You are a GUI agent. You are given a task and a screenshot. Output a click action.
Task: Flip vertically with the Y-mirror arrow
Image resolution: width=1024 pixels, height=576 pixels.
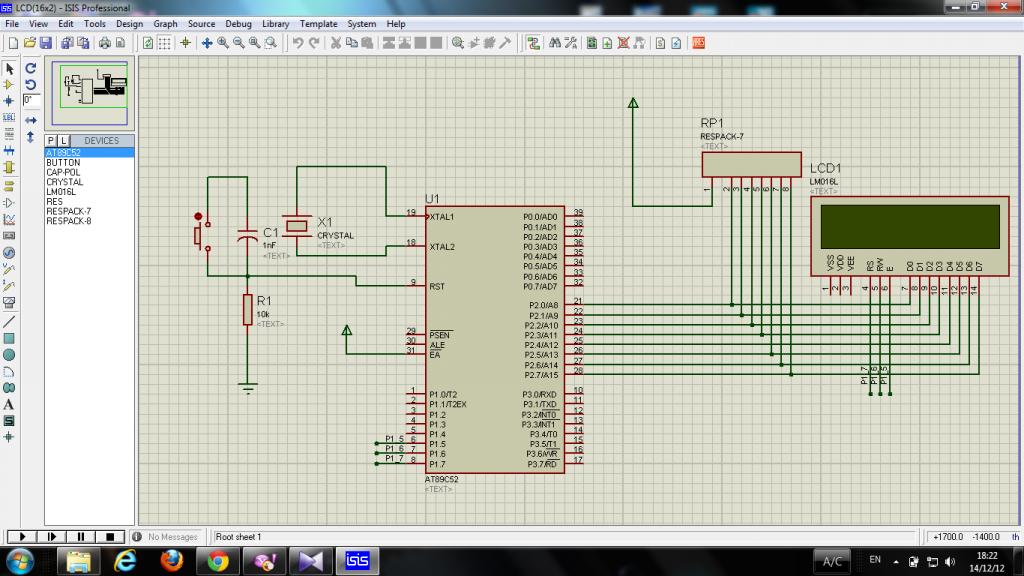point(31,137)
